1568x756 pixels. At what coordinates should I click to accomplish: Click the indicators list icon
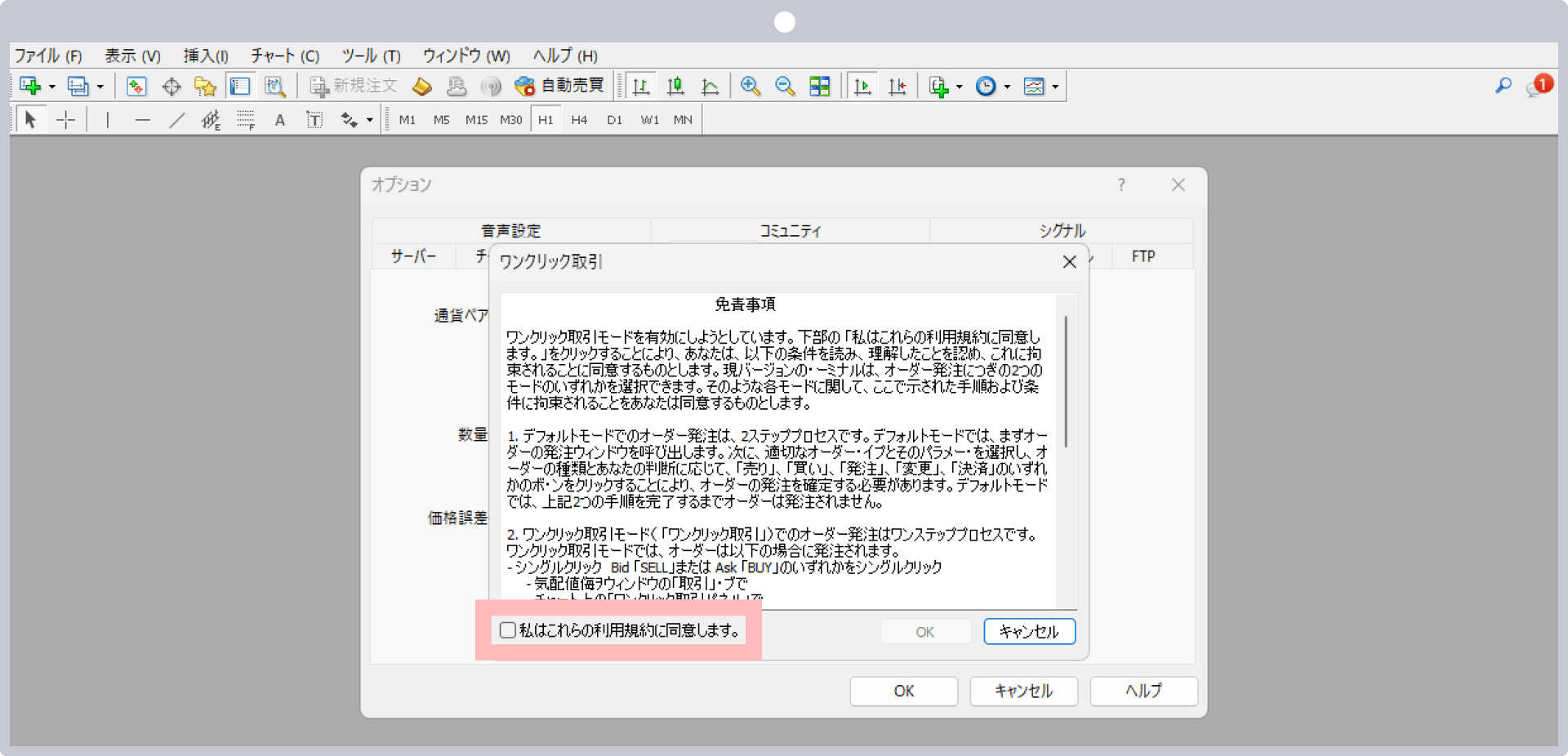(938, 86)
